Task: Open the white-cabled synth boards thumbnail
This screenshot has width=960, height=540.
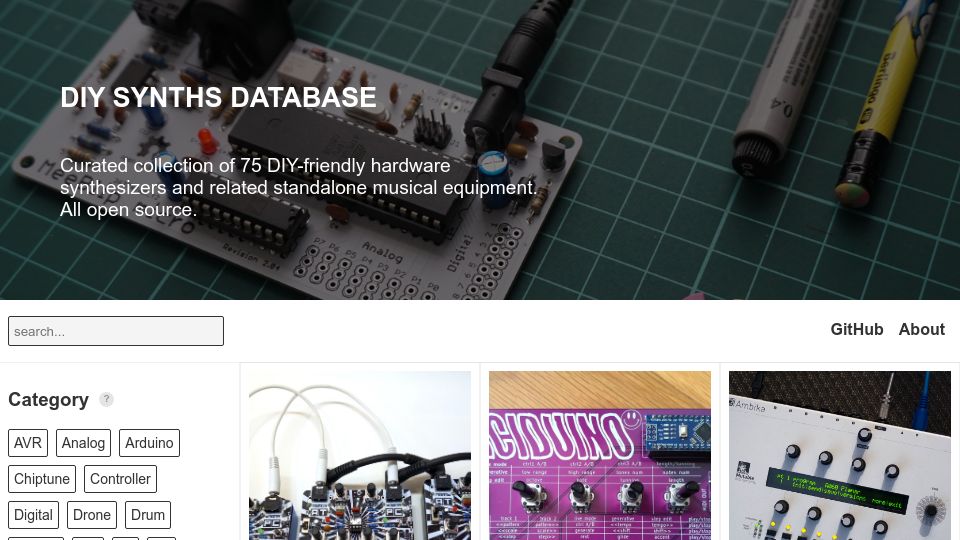Action: 360,456
